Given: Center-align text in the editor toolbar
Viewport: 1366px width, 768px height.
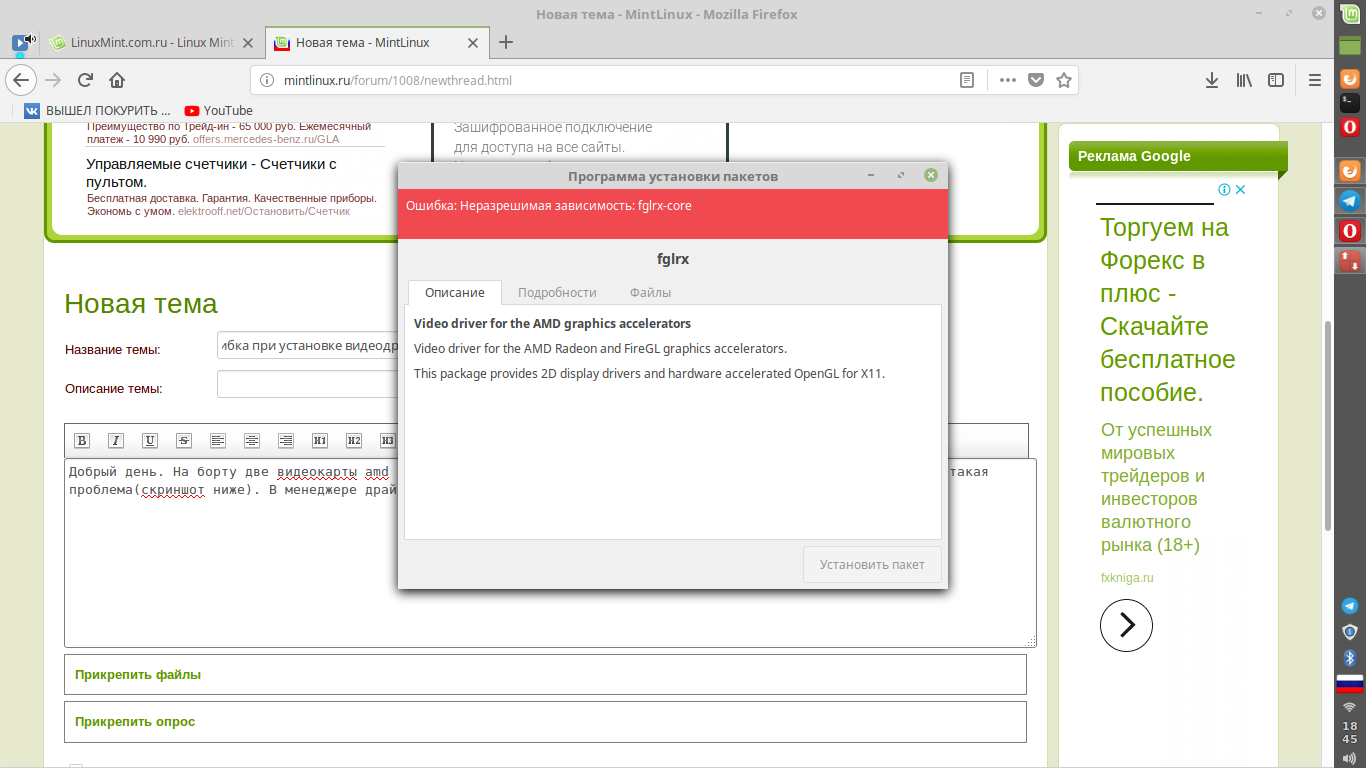Looking at the screenshot, I should tap(252, 440).
